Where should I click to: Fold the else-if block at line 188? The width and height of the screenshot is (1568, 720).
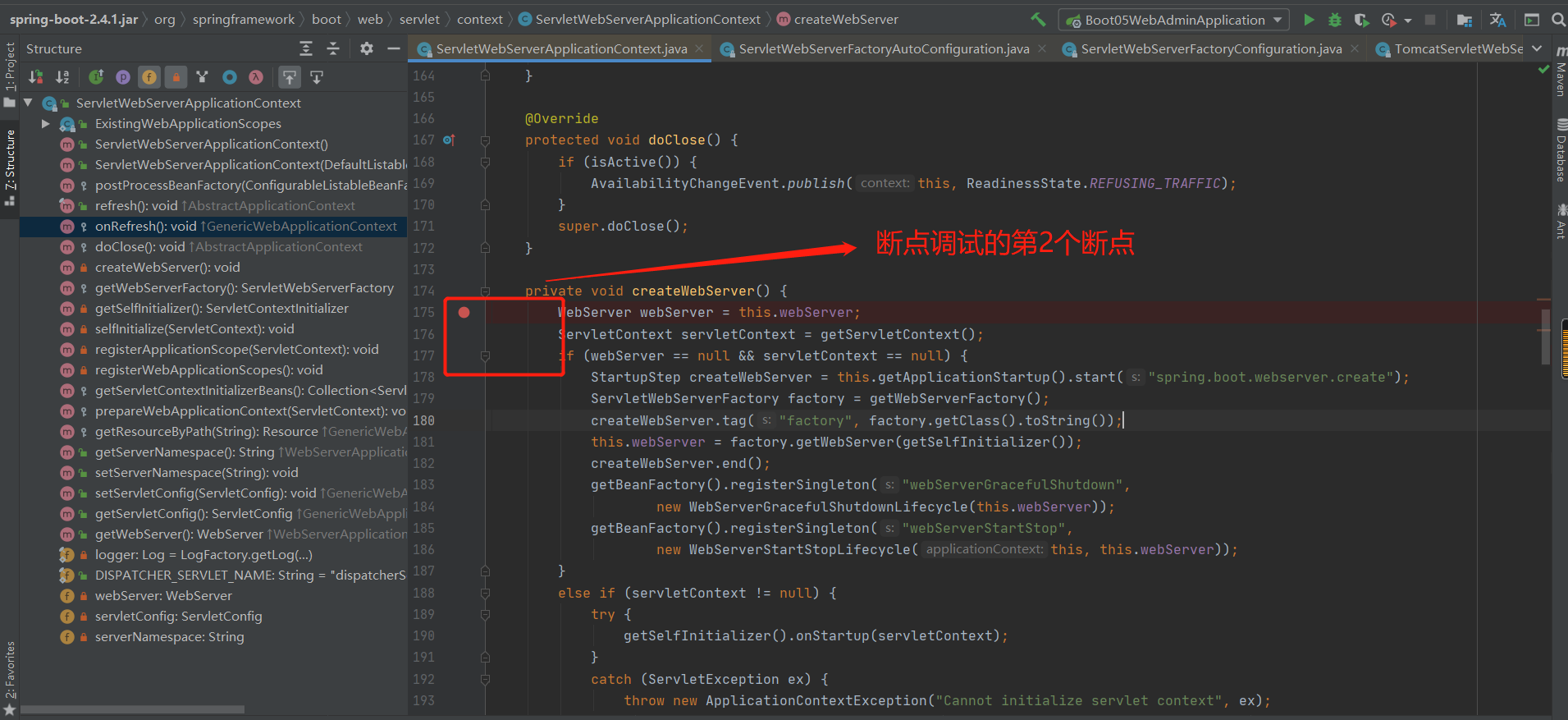[x=485, y=593]
